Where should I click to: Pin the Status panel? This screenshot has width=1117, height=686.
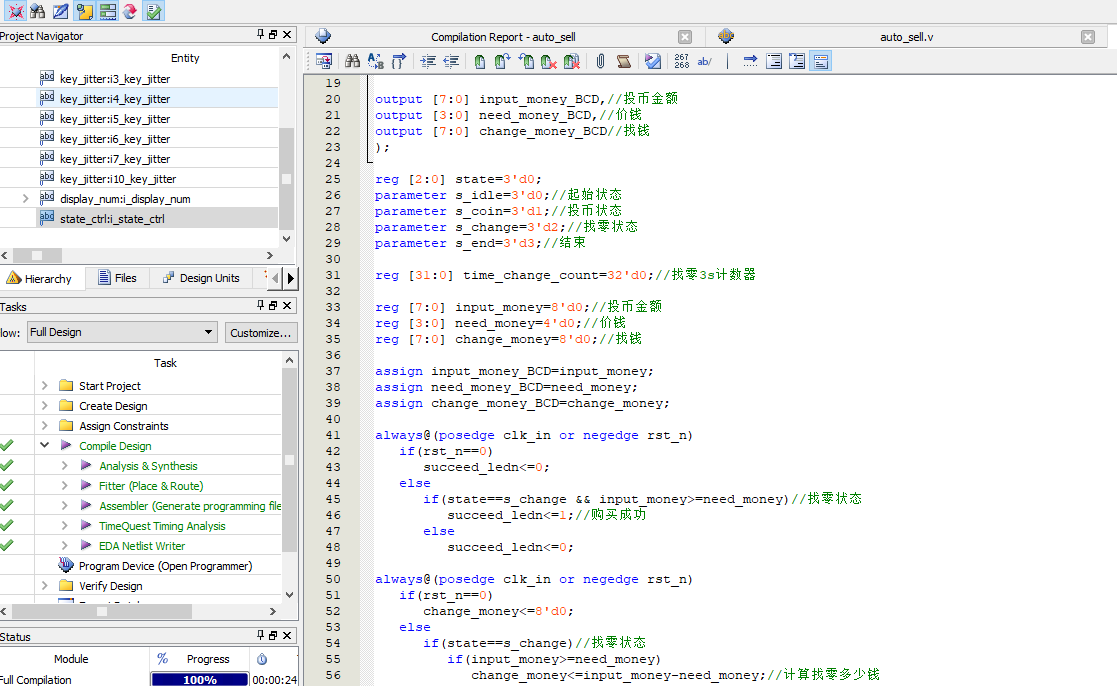click(x=260, y=635)
